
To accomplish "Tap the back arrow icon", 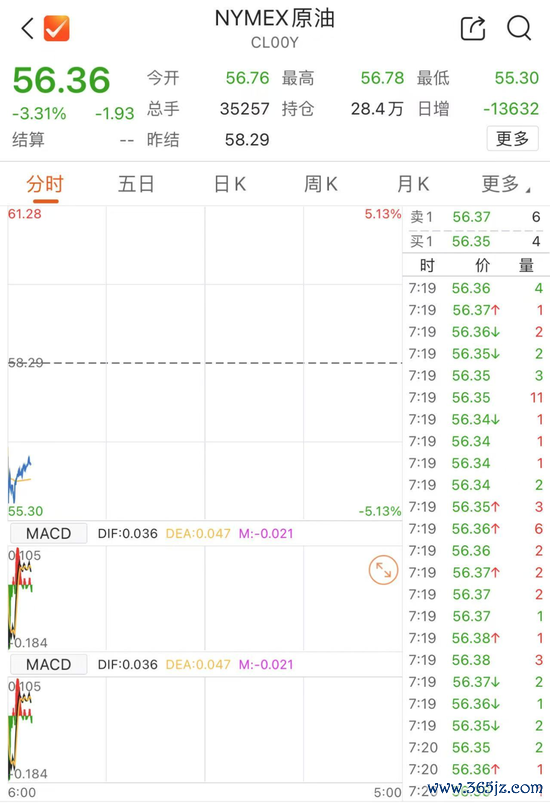I will [28, 28].
